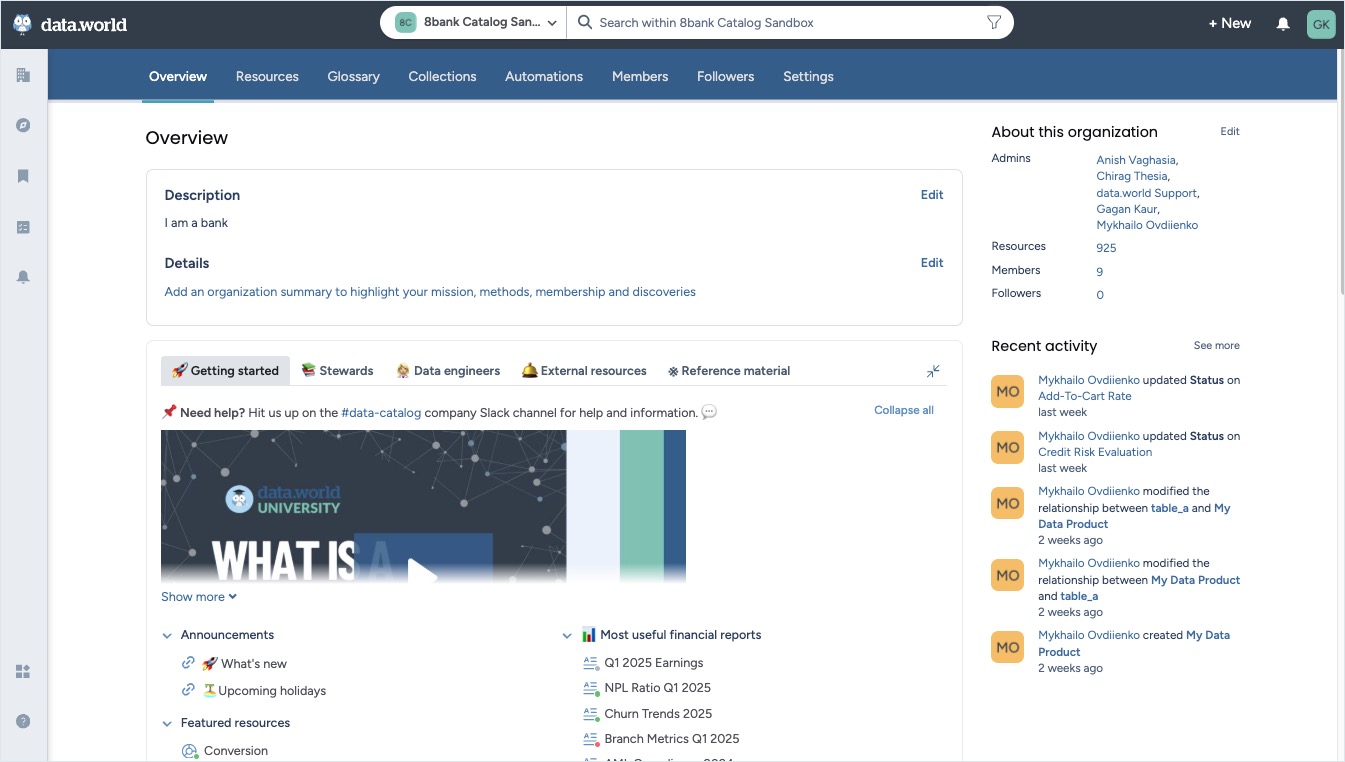This screenshot has height=762, width=1345.
Task: Select the Reference material tab
Action: pyautogui.click(x=729, y=371)
